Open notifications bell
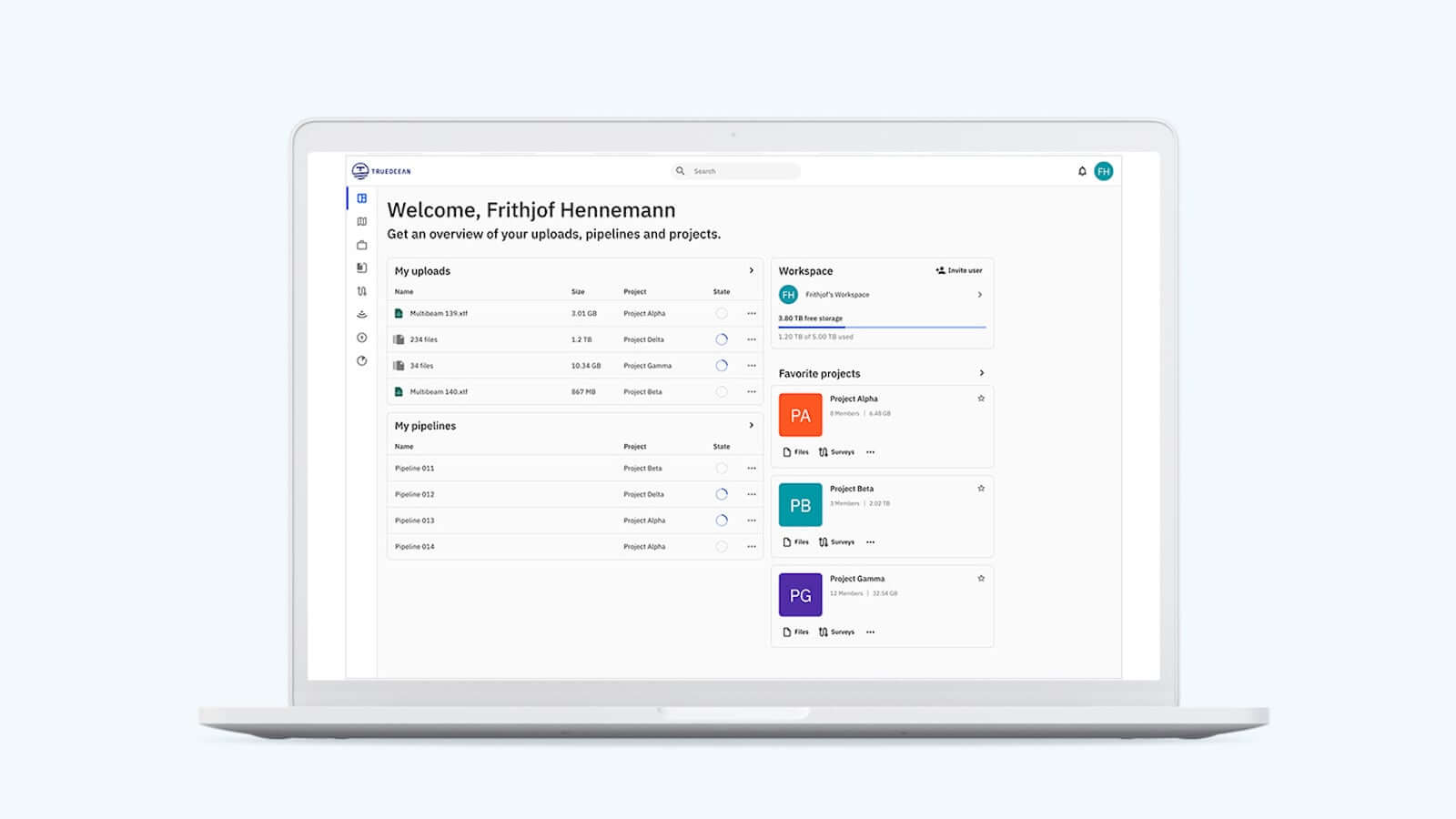The width and height of the screenshot is (1456, 819). (x=1082, y=171)
